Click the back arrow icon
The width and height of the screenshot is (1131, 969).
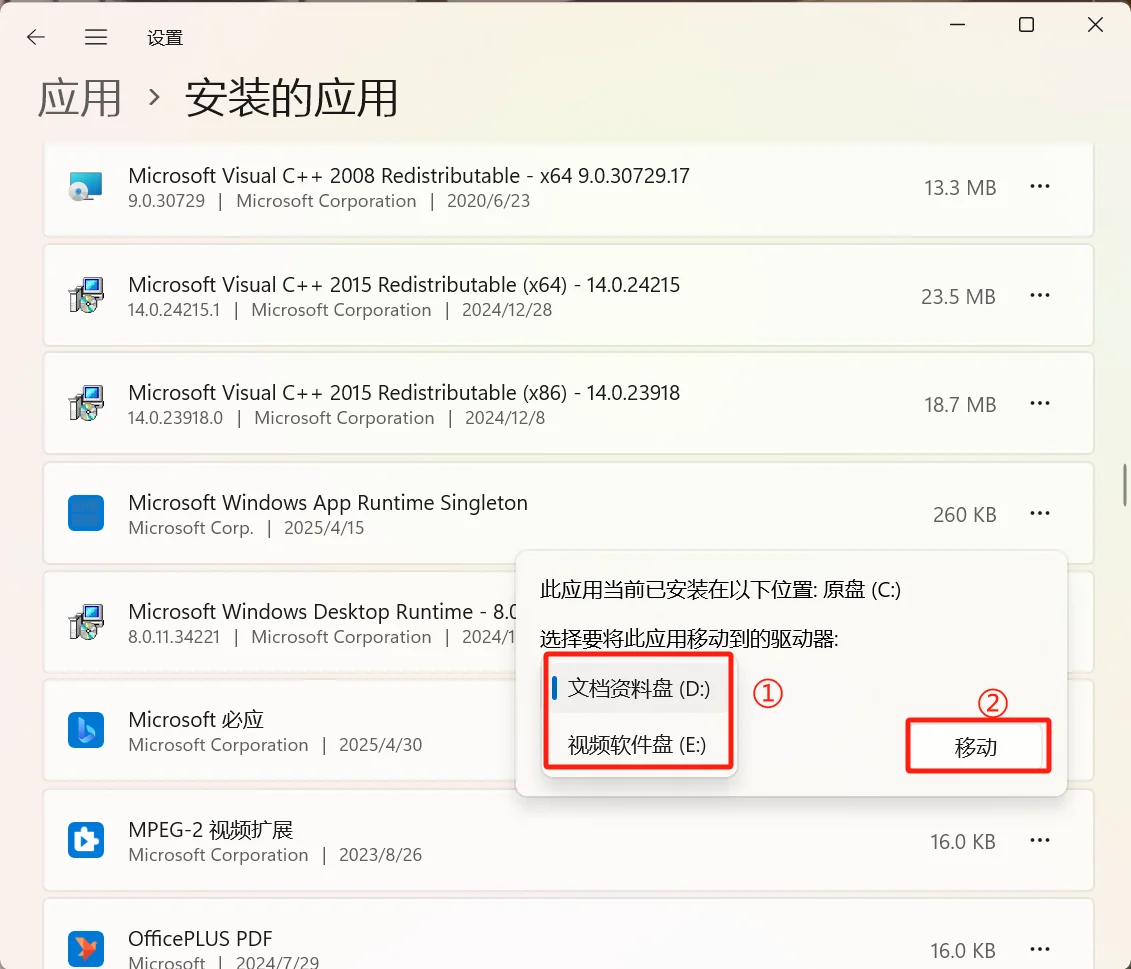click(x=35, y=37)
